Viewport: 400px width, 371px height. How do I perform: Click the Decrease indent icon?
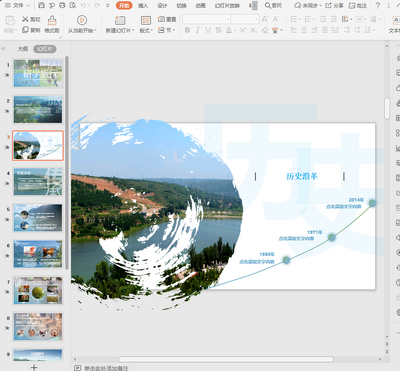323,19
